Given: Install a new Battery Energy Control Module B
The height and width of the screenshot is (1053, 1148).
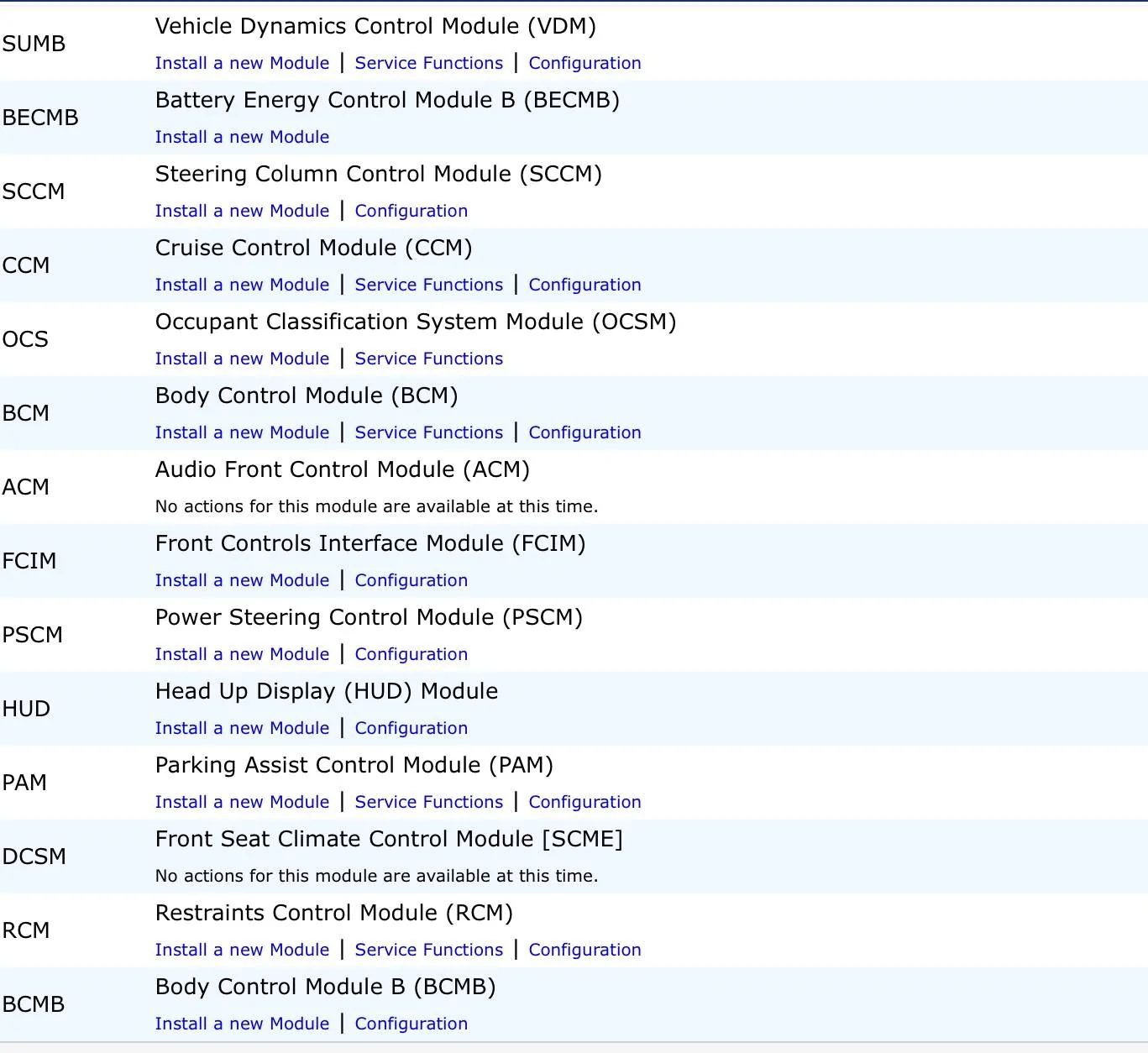Looking at the screenshot, I should (242, 137).
